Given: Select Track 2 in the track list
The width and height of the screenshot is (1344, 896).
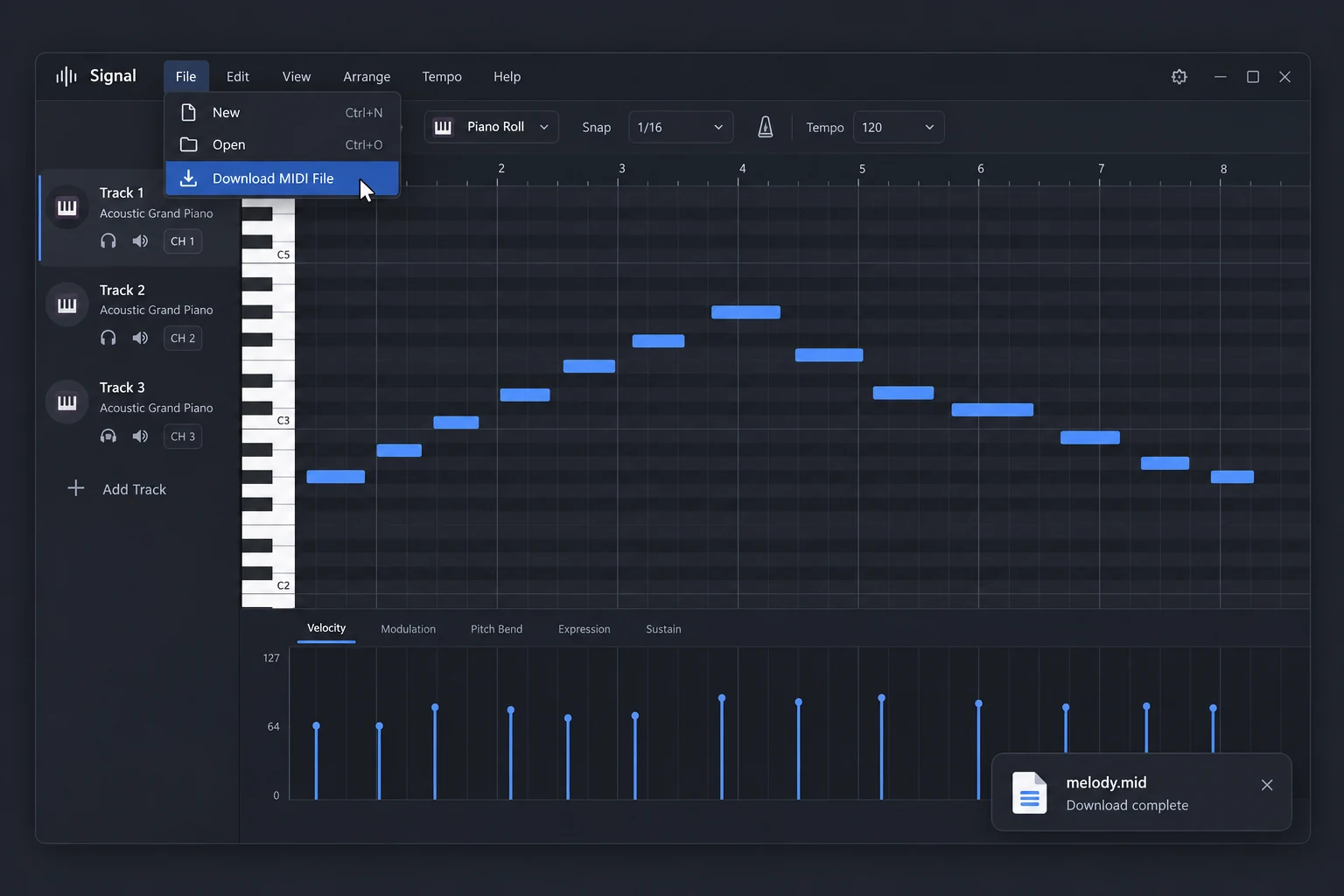Looking at the screenshot, I should (138, 315).
